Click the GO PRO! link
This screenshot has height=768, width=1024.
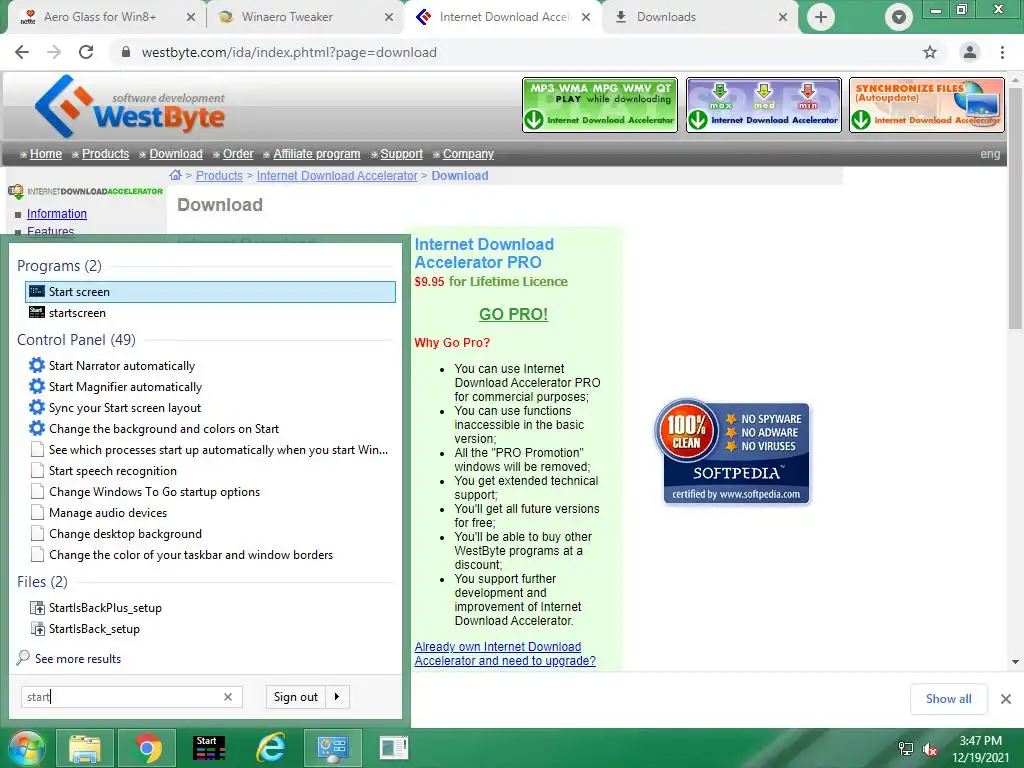513,314
